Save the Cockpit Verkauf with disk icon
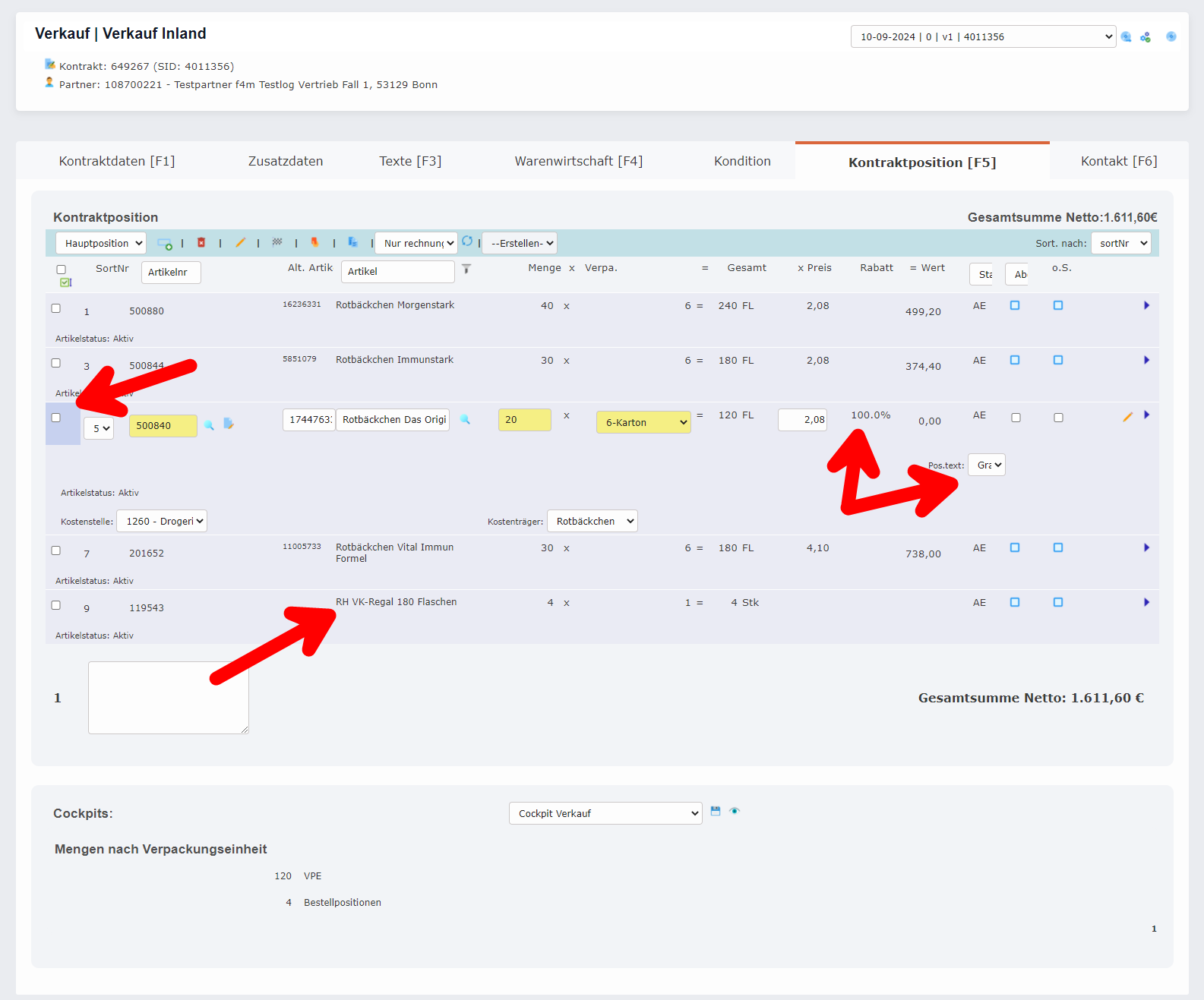Viewport: 1204px width, 1000px height. point(716,812)
